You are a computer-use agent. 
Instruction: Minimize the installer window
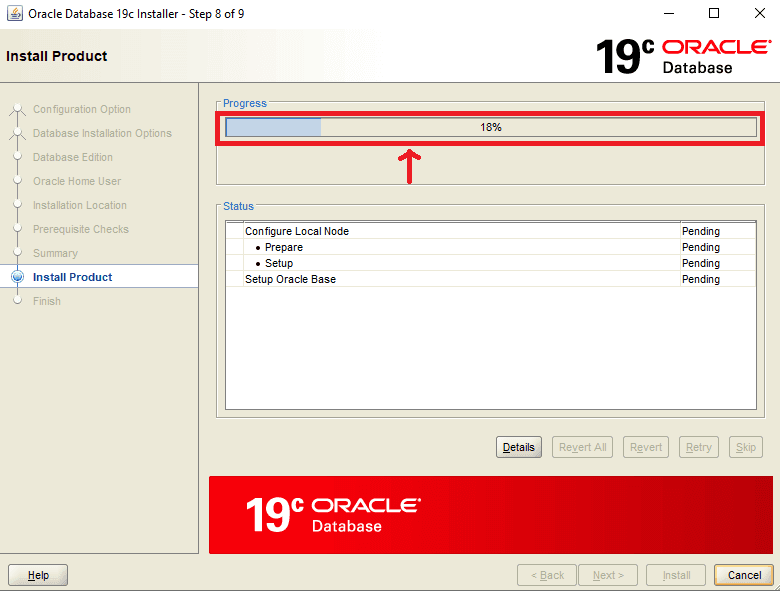[668, 14]
